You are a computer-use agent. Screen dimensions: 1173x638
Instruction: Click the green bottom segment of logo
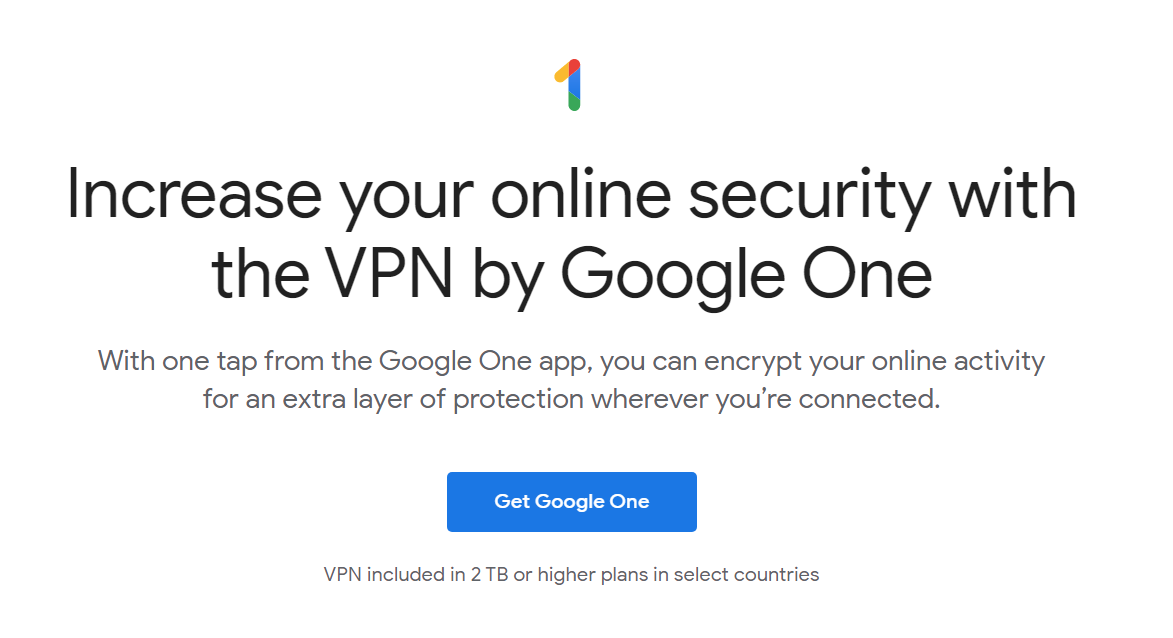[574, 102]
